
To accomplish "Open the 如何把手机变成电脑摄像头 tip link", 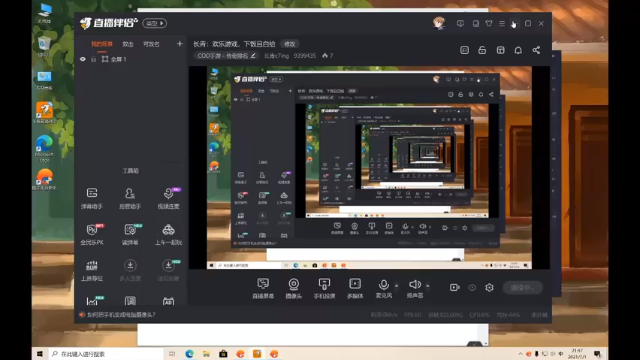I will 121,315.
